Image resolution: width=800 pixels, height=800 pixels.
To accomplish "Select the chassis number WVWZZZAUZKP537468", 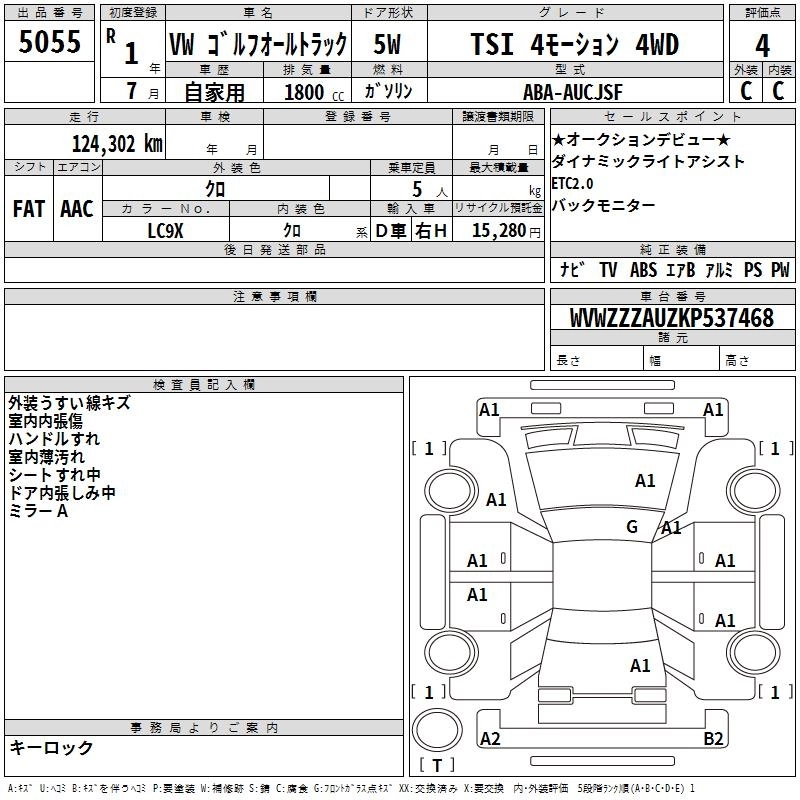I will (672, 317).
